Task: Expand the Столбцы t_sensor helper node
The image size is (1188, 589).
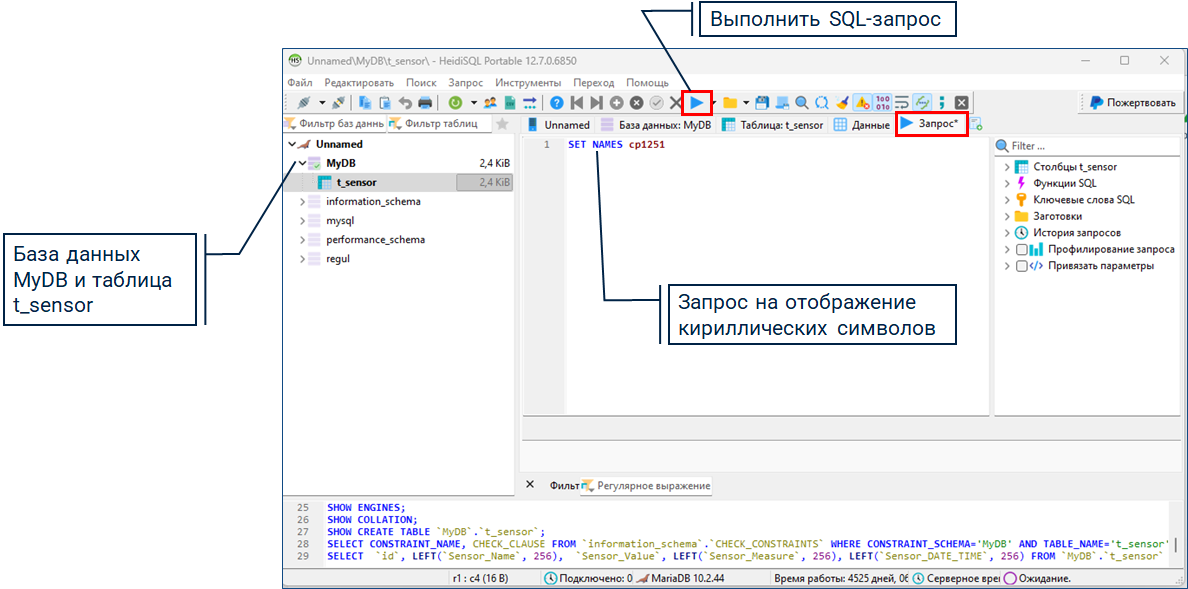Action: [x=1007, y=167]
